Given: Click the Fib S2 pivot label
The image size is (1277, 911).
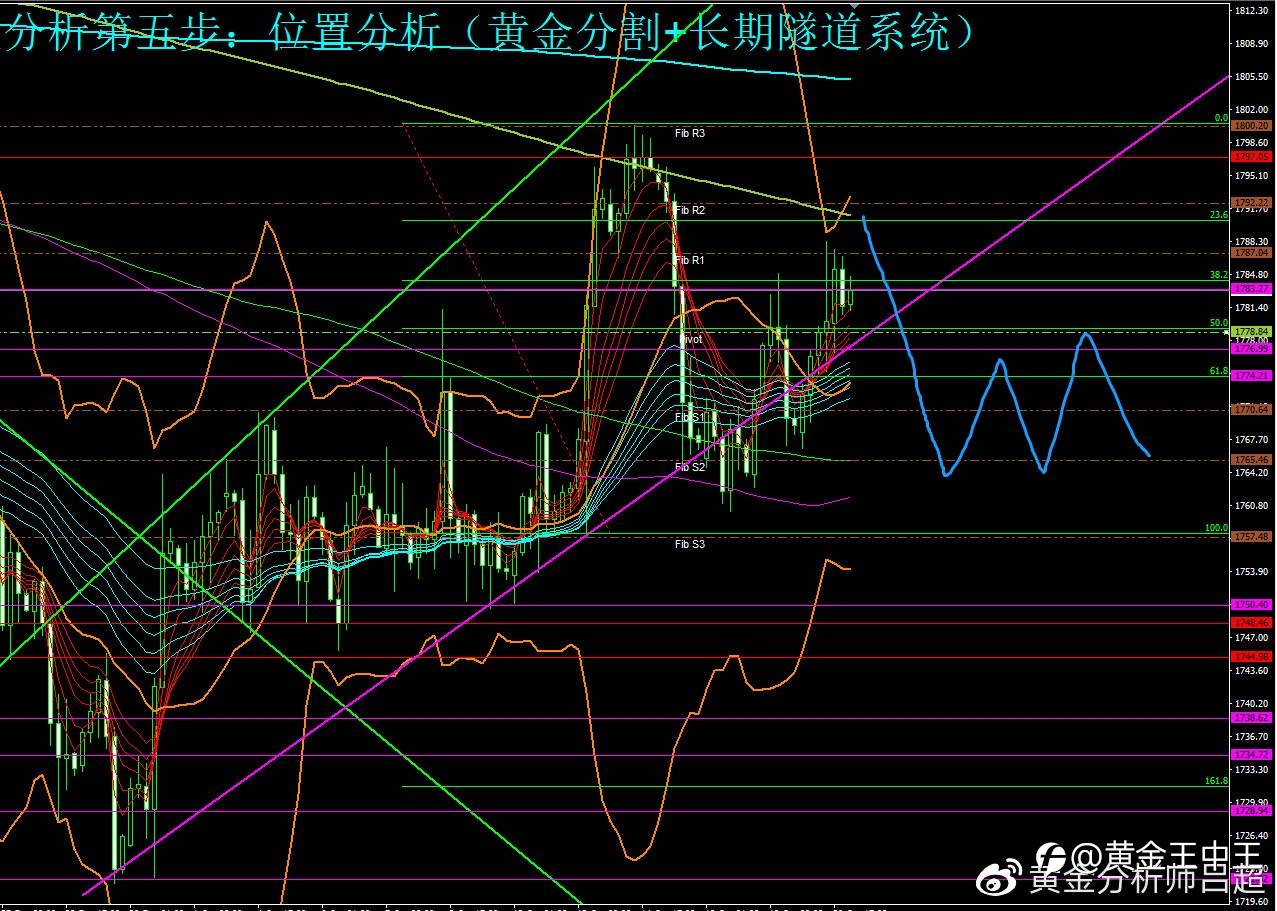Looking at the screenshot, I should pyautogui.click(x=690, y=467).
